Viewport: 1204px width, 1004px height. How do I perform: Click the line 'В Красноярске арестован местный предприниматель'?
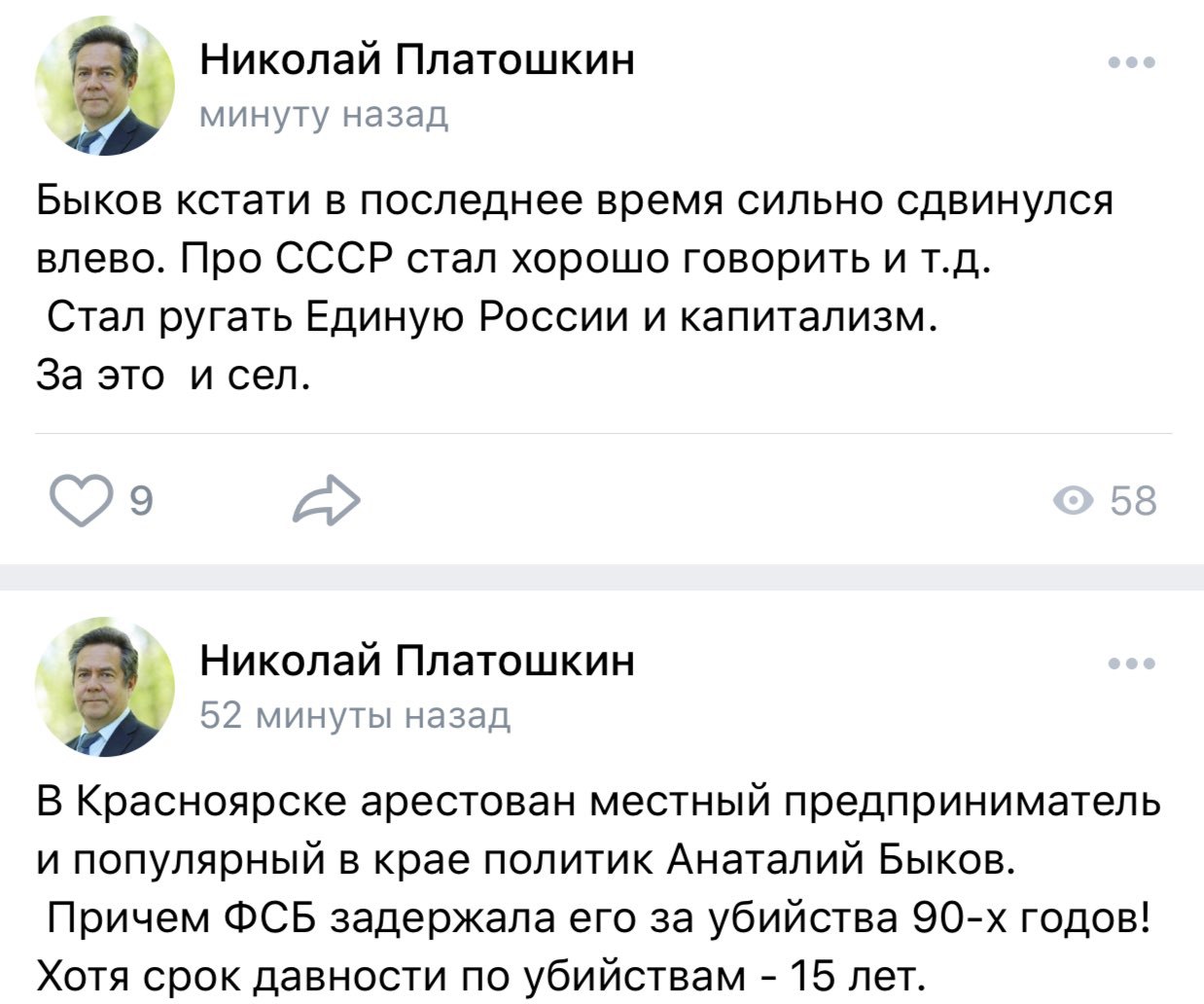(x=598, y=803)
